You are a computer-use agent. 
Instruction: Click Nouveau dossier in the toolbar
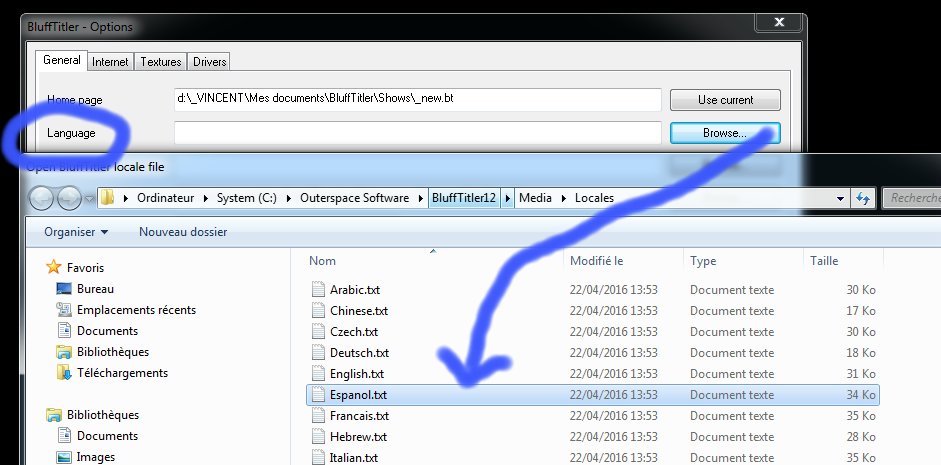183,232
